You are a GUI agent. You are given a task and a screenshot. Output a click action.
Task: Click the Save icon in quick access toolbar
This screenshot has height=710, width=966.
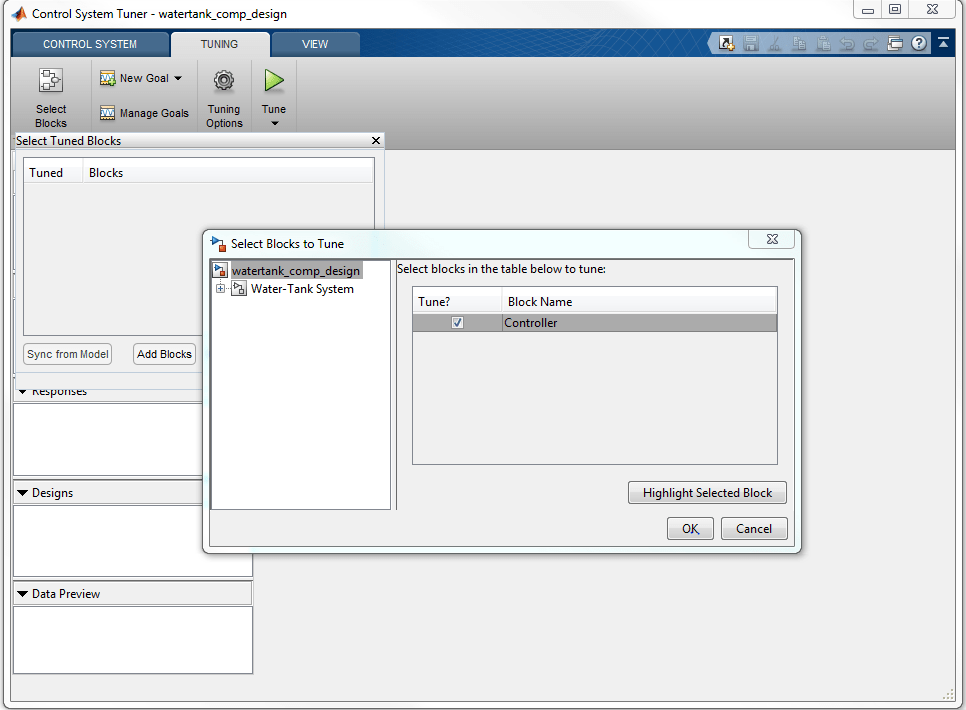(750, 43)
